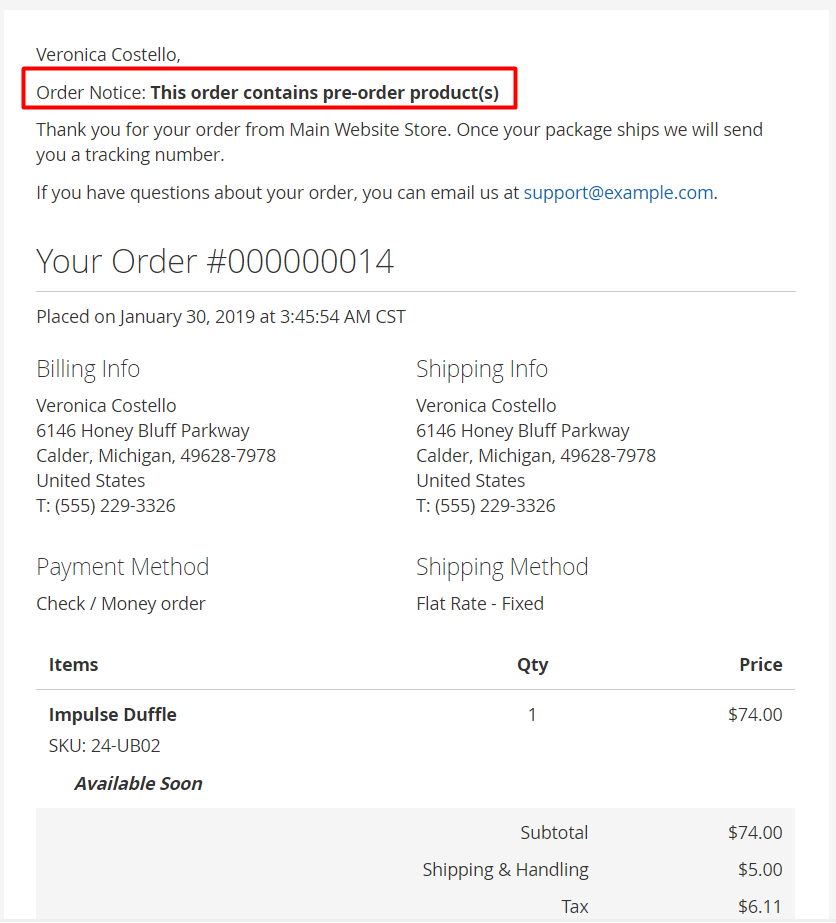The image size is (836, 923).
Task: Click the Items column header
Action: (74, 664)
